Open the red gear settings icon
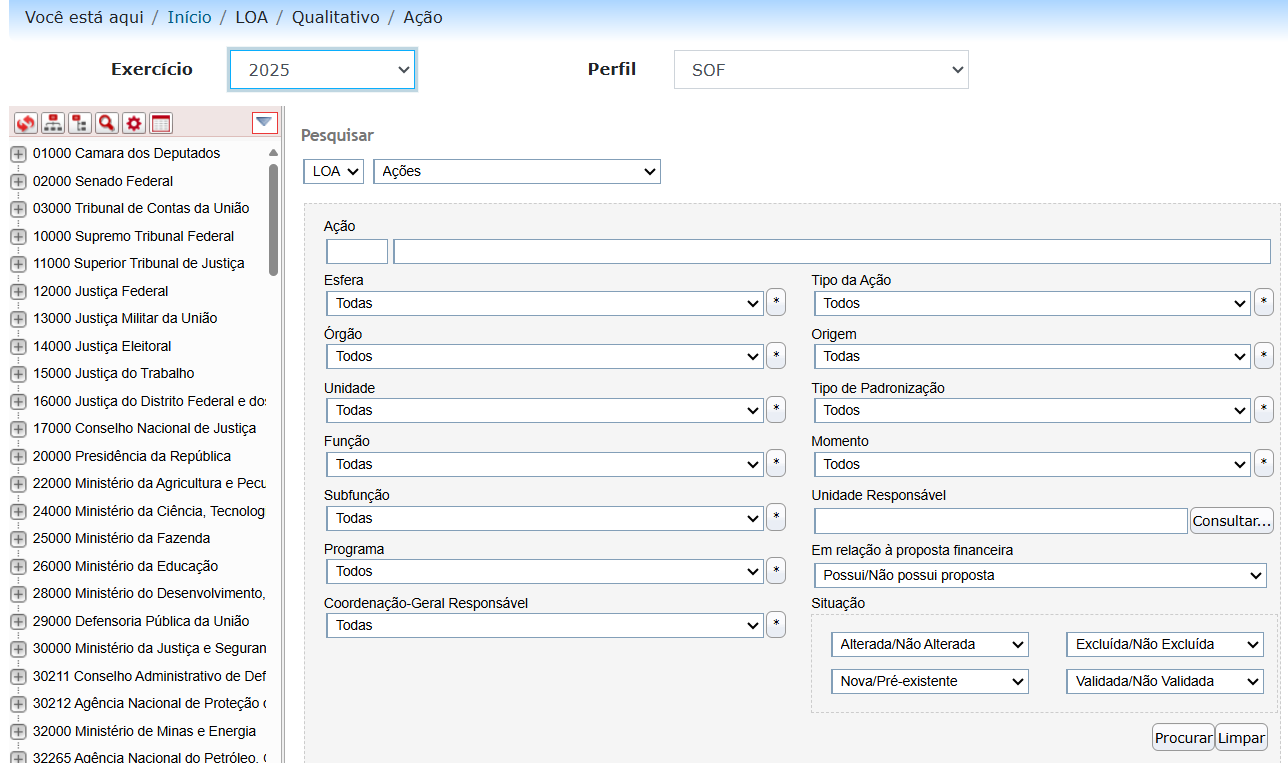This screenshot has height=763, width=1288. (x=133, y=123)
